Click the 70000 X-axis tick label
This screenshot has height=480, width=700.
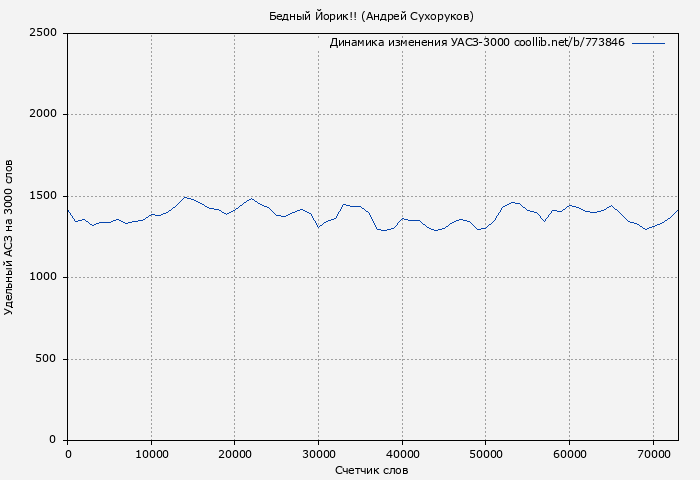653,455
